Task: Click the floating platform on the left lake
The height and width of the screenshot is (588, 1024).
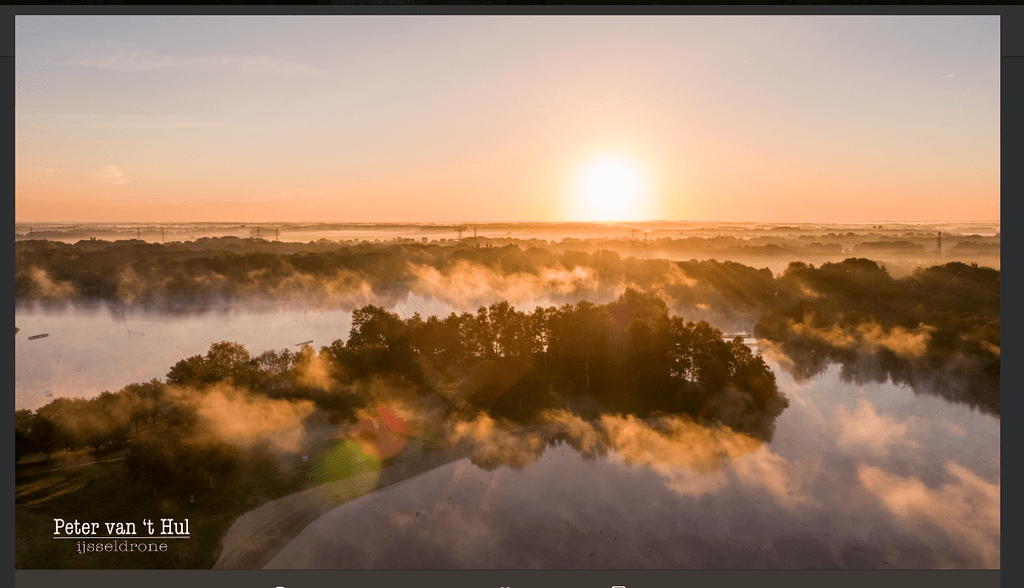Action: click(39, 336)
